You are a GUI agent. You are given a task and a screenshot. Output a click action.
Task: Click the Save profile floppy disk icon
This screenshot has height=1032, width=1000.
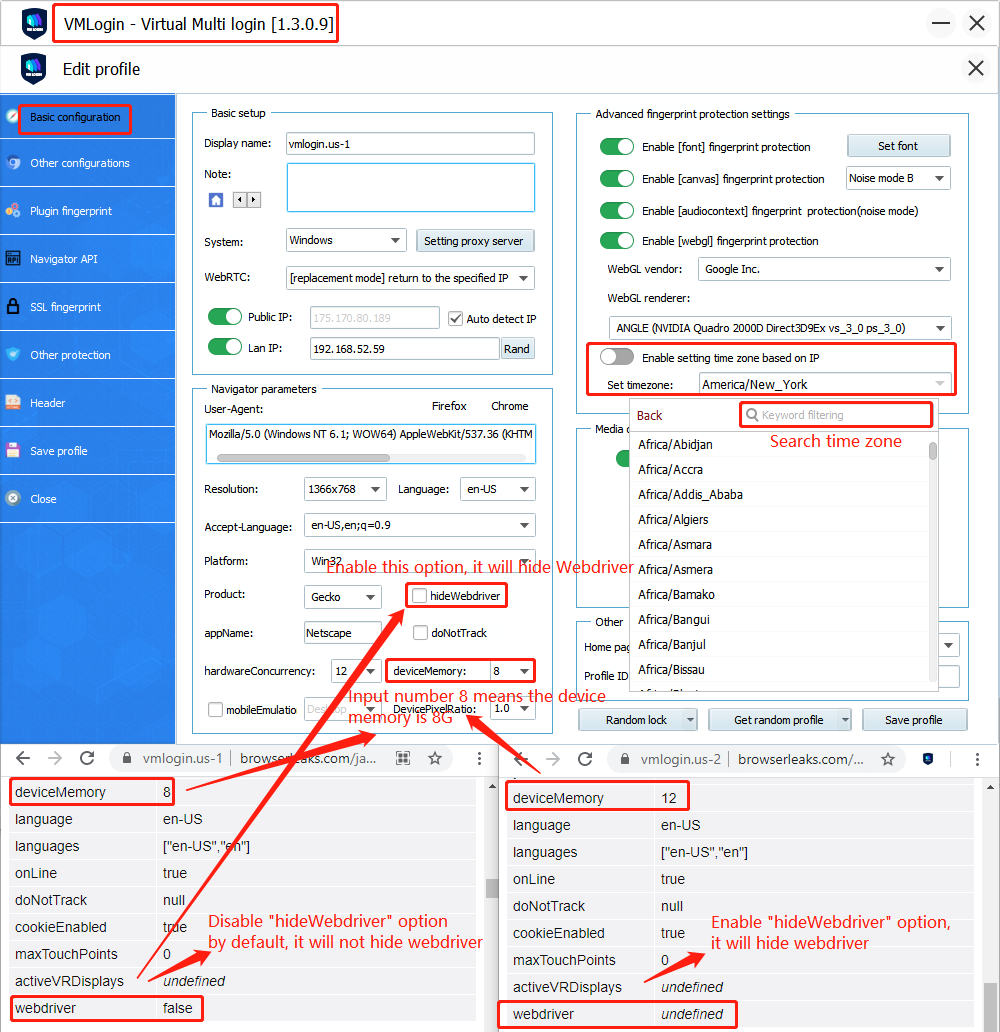click(13, 451)
